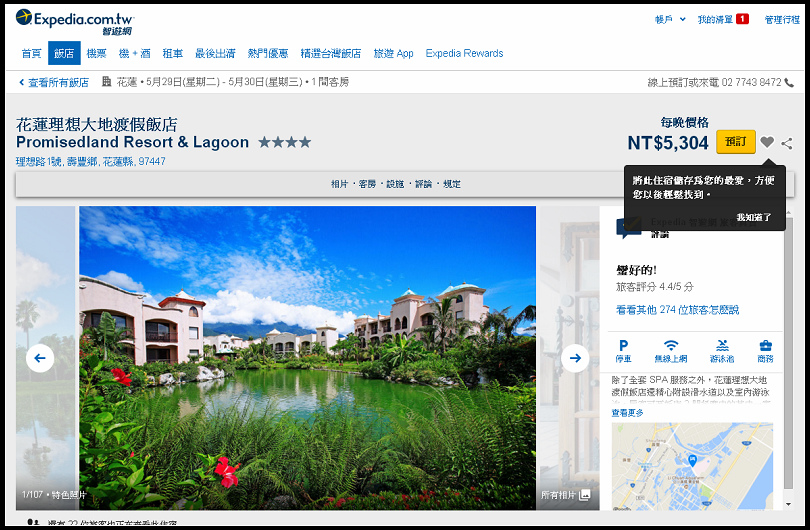Click hotel address 理想路1號 link
Image resolution: width=810 pixels, height=530 pixels.
(x=90, y=161)
